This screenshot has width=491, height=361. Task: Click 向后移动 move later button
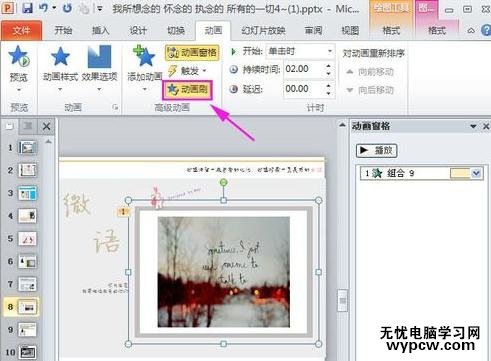370,90
